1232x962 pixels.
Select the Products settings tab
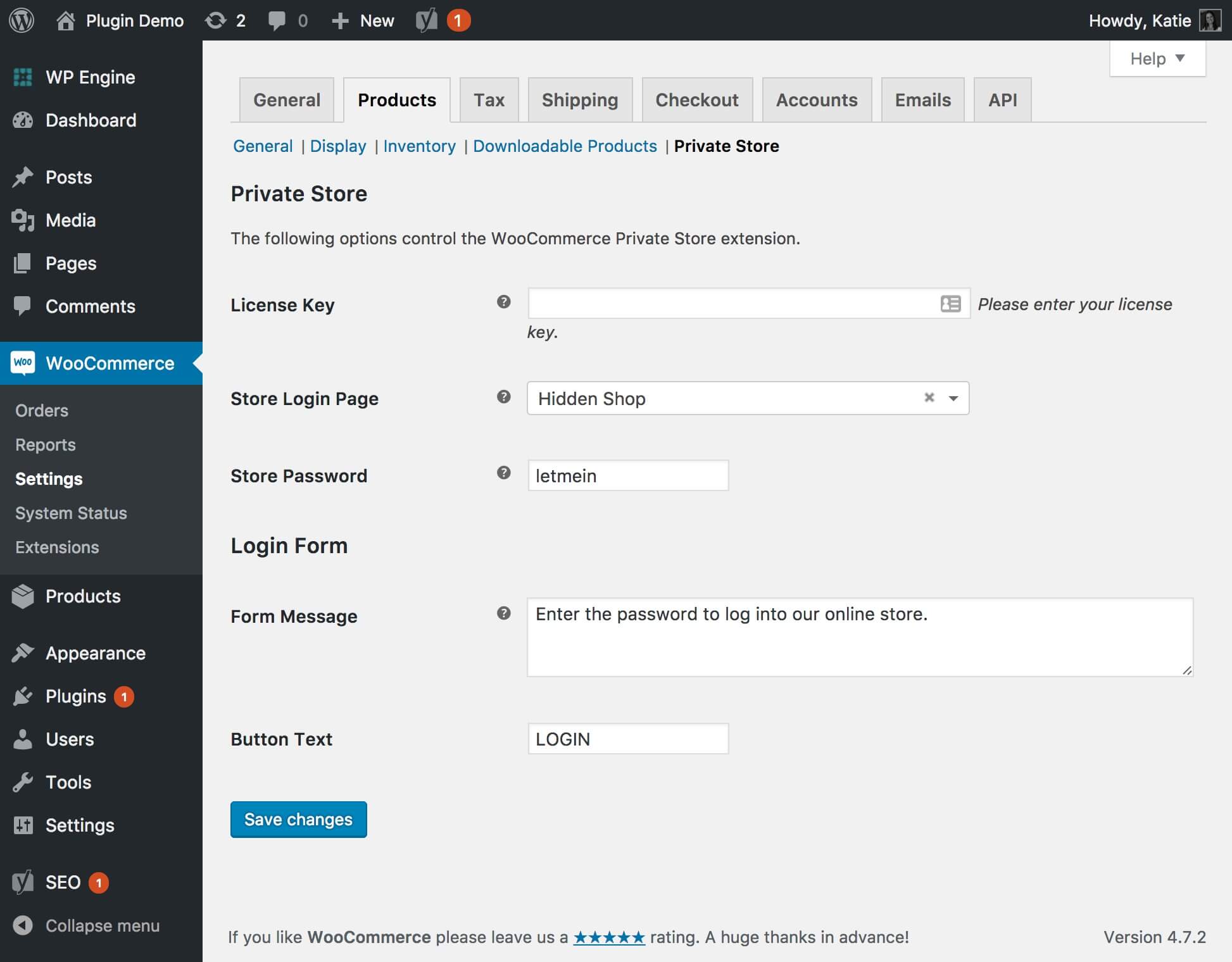(397, 100)
